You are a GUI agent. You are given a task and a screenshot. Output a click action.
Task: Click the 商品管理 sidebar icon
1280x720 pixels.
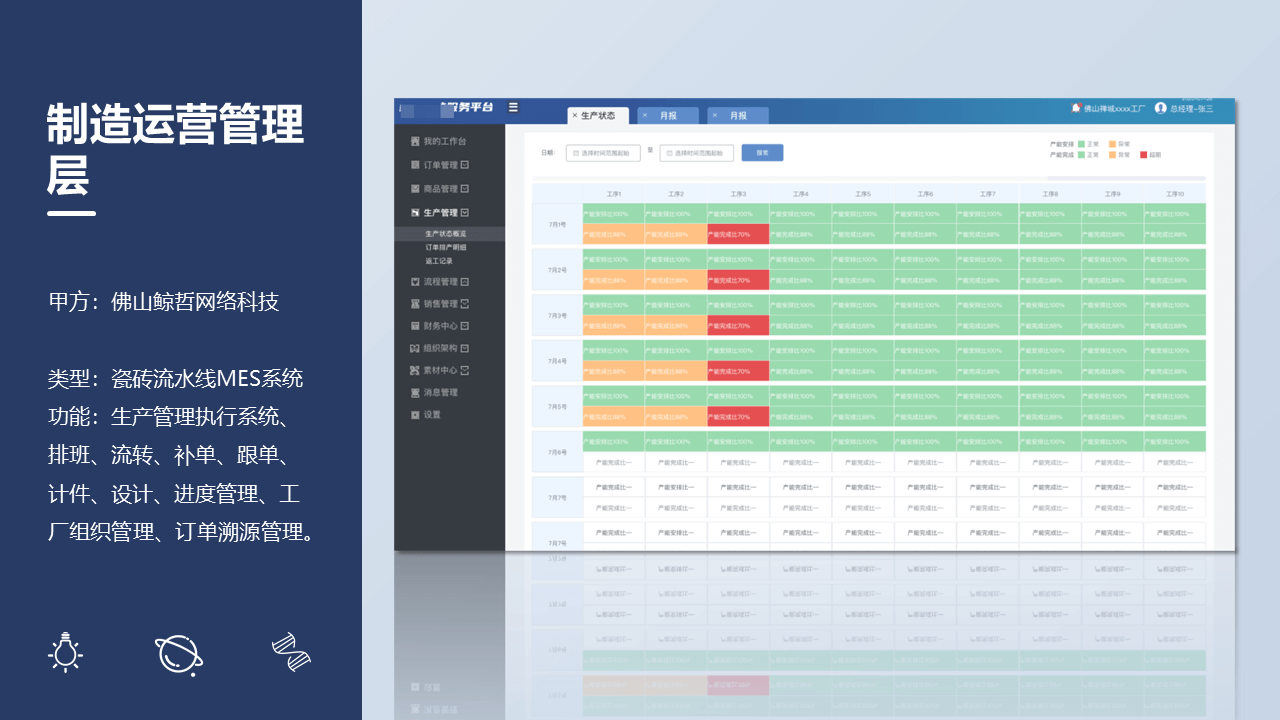tap(415, 189)
